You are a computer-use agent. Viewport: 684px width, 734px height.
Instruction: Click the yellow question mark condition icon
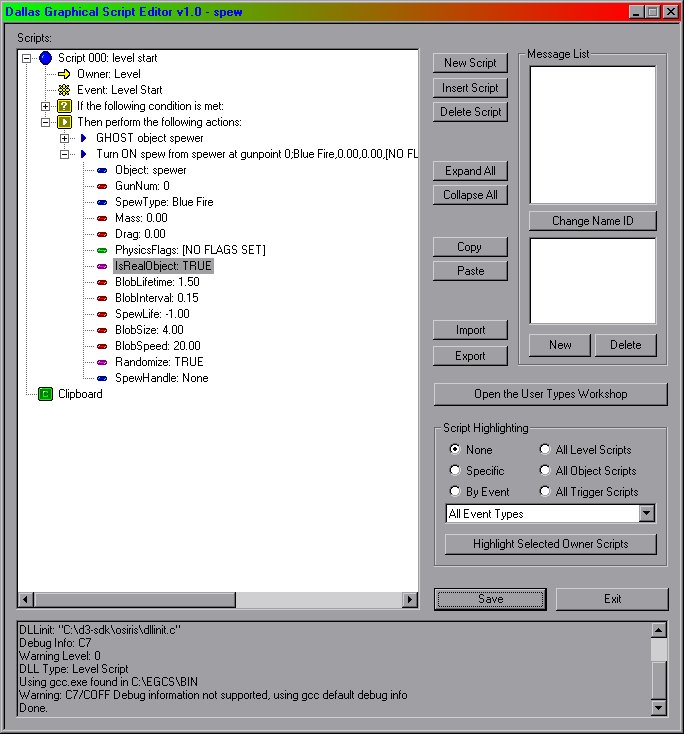pyautogui.click(x=64, y=106)
